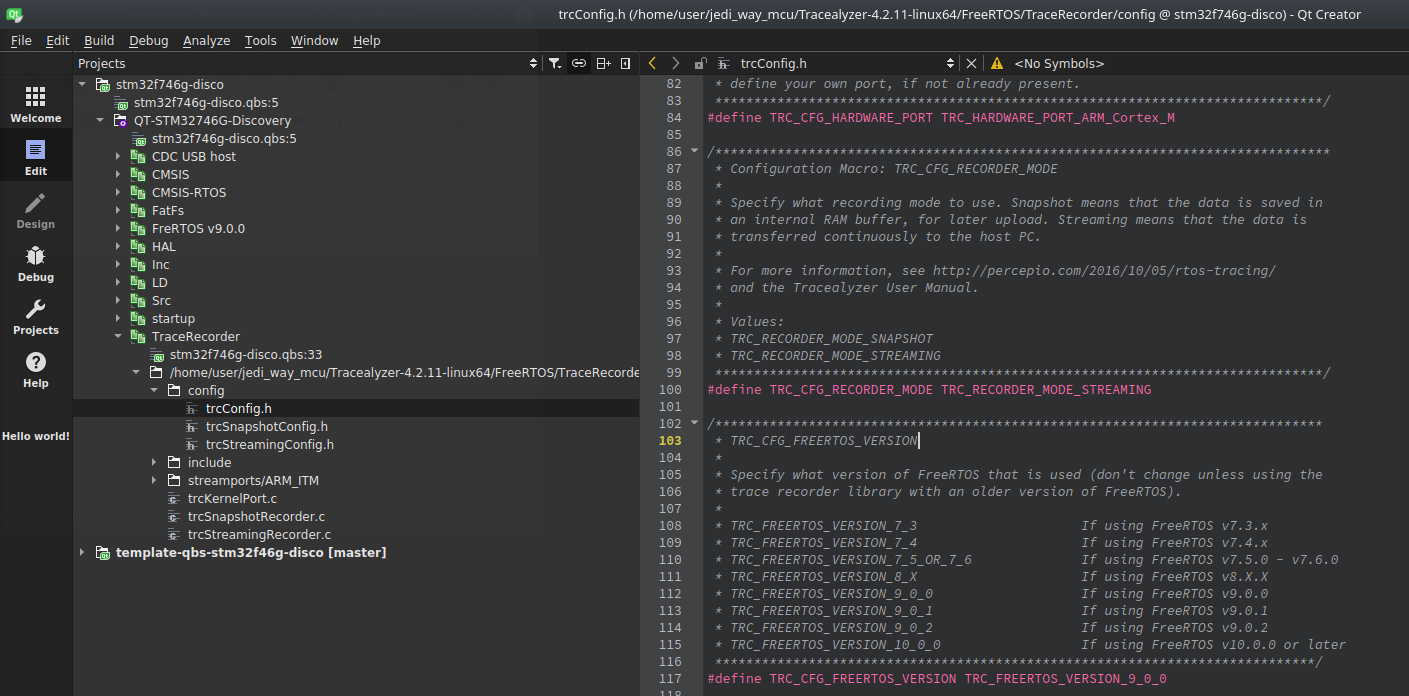Viewport: 1409px width, 696px height.
Task: Open trcStreamingConfig.h file
Action: (269, 445)
